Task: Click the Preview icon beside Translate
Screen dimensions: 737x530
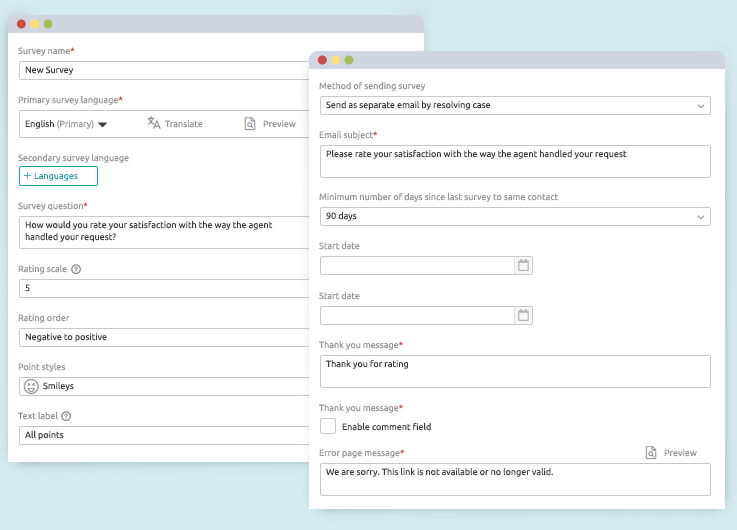Action: click(x=250, y=123)
